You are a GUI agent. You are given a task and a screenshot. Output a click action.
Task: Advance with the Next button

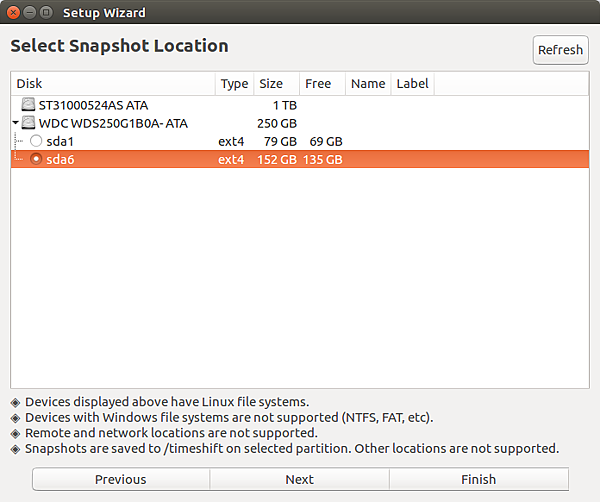300,479
